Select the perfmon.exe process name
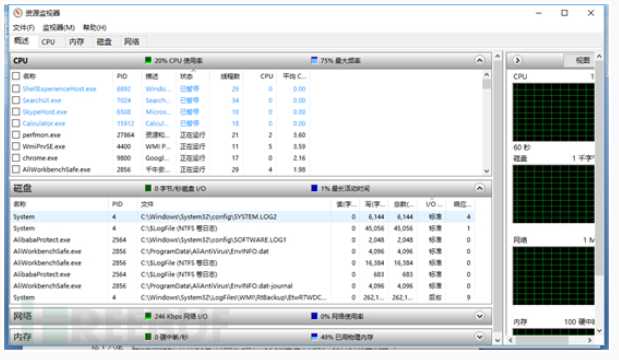The width and height of the screenshot is (619, 360). point(41,135)
